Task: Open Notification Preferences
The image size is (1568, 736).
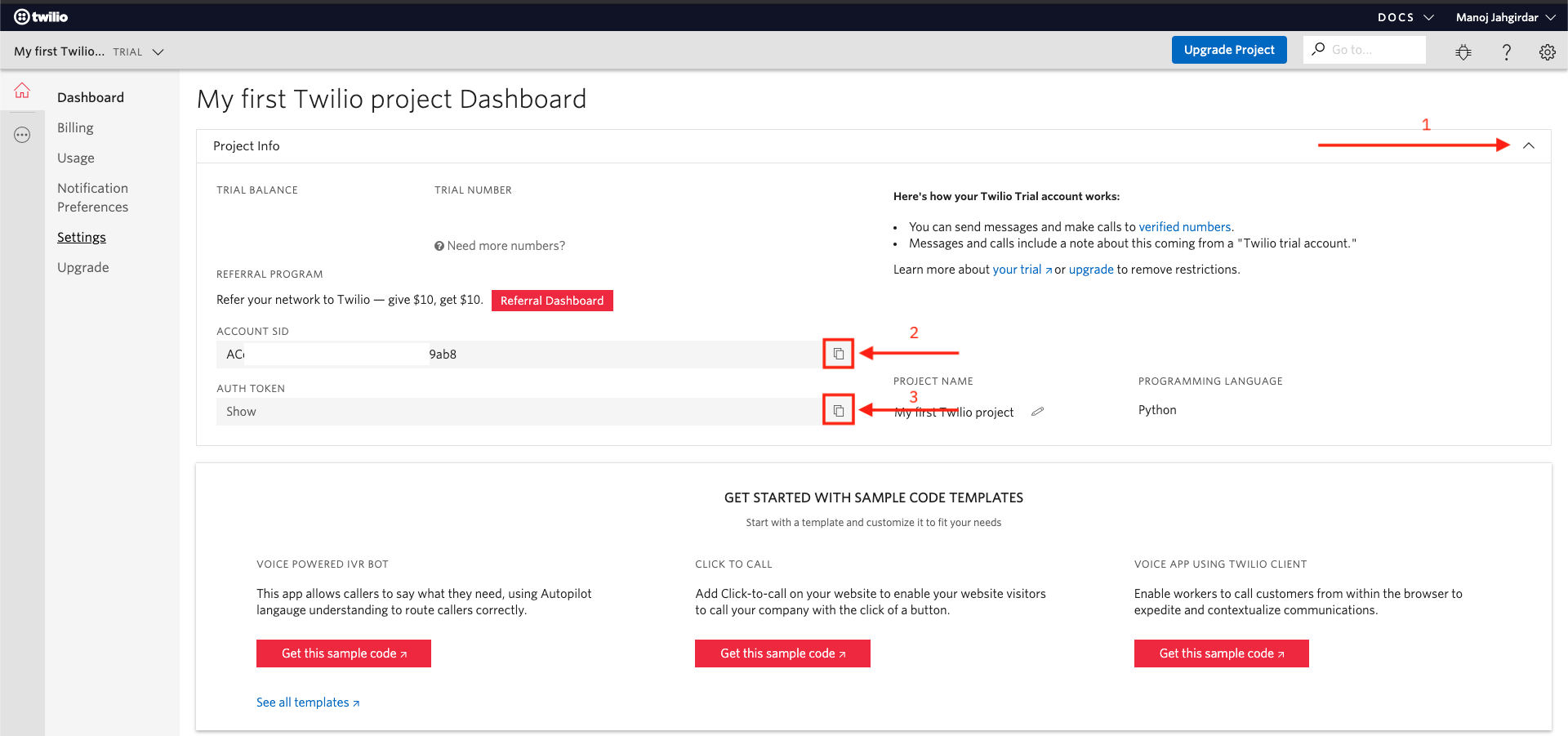Action: click(93, 198)
